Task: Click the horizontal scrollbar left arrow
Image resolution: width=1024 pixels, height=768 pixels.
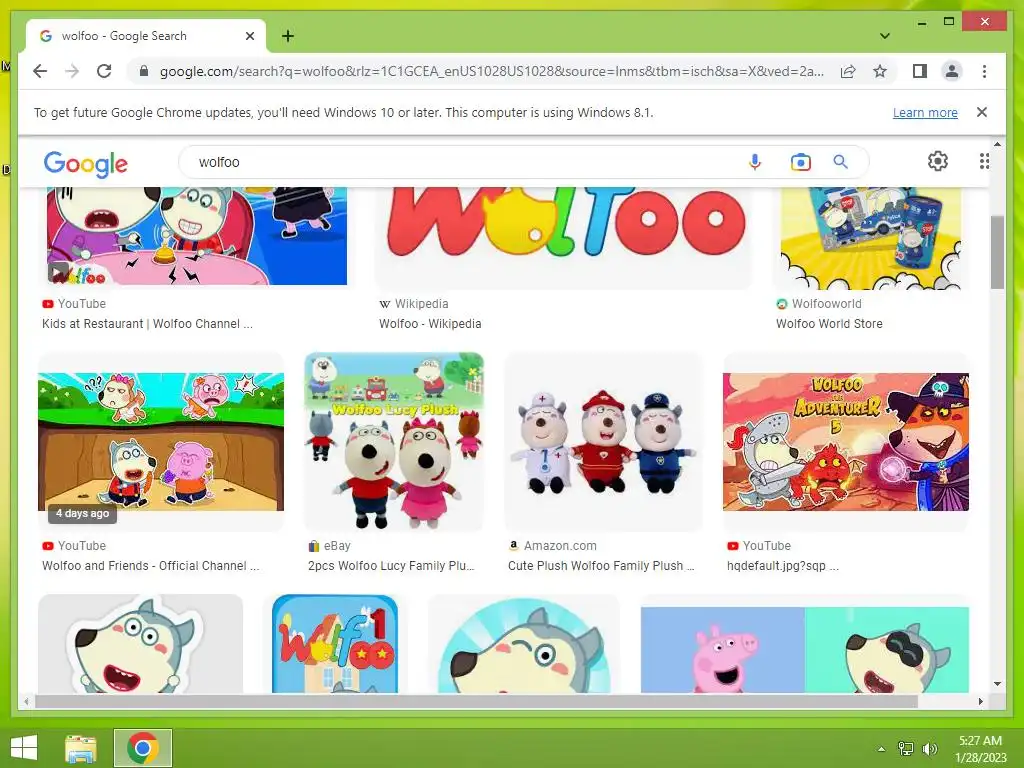Action: pos(26,701)
